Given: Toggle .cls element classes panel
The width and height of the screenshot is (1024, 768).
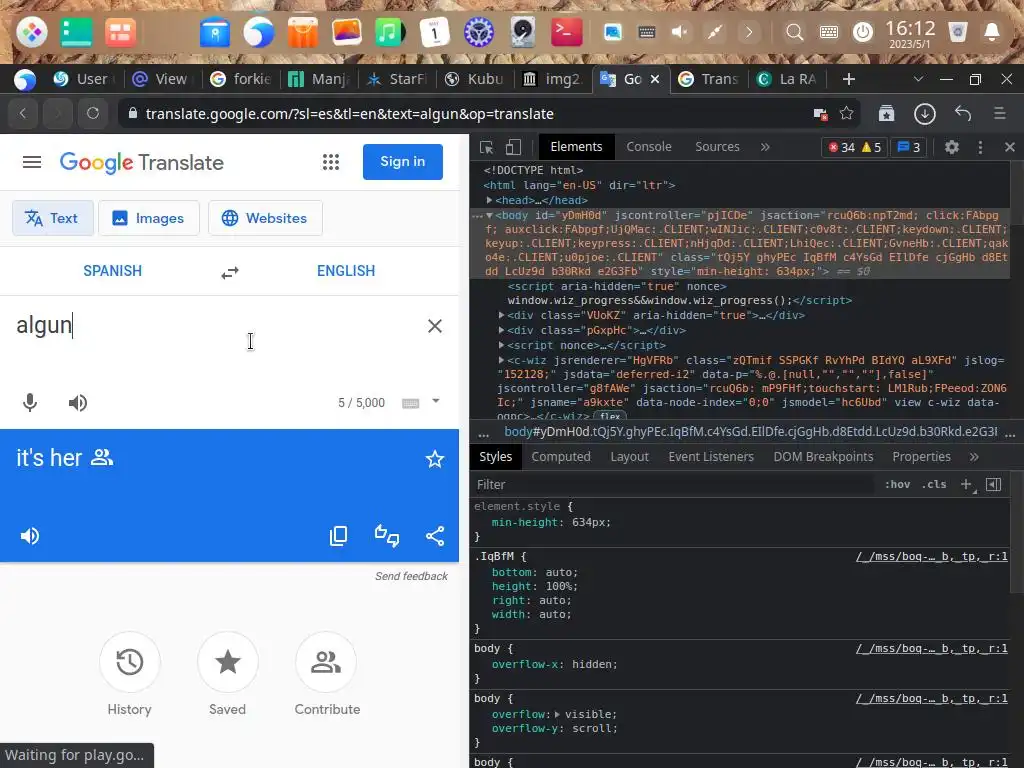Looking at the screenshot, I should [934, 485].
